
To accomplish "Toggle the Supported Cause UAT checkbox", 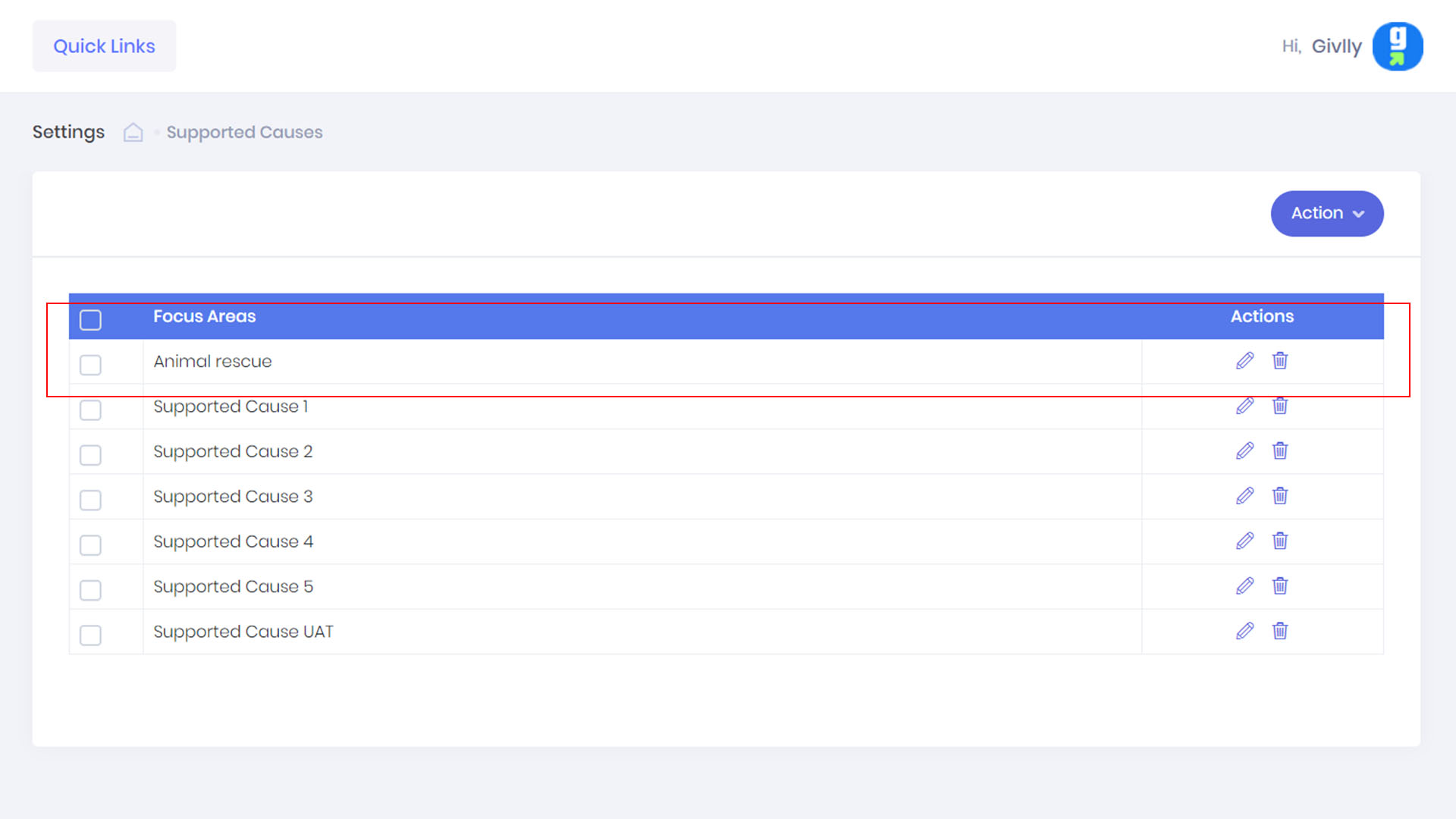I will pyautogui.click(x=90, y=635).
